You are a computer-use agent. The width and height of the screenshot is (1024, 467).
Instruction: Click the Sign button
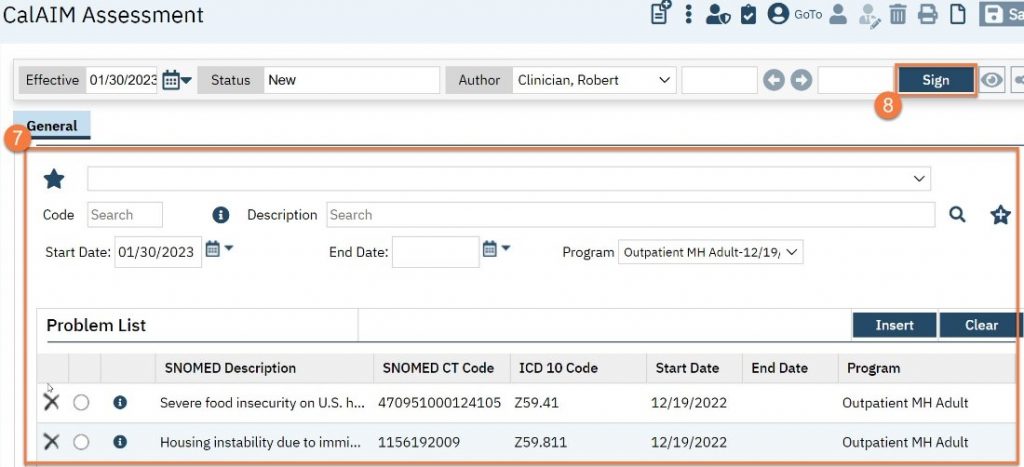[x=935, y=80]
